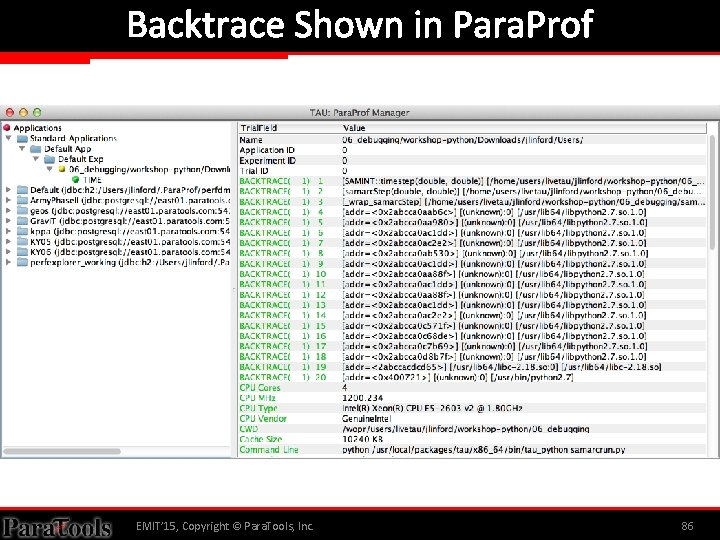Click the Application ID row
Viewport: 720px width, 540px height.
click(472, 150)
